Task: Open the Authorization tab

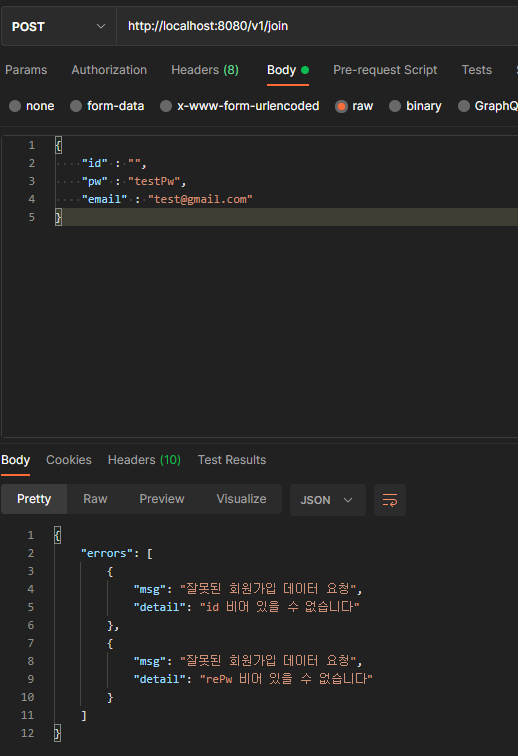Action: [109, 70]
